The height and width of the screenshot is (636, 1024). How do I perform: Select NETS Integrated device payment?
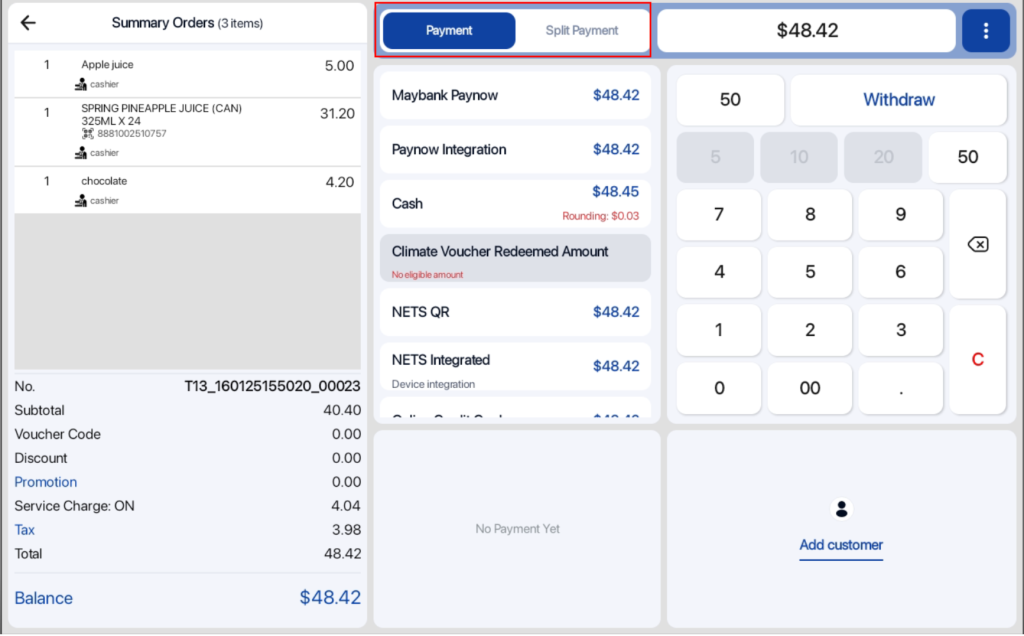coord(515,367)
